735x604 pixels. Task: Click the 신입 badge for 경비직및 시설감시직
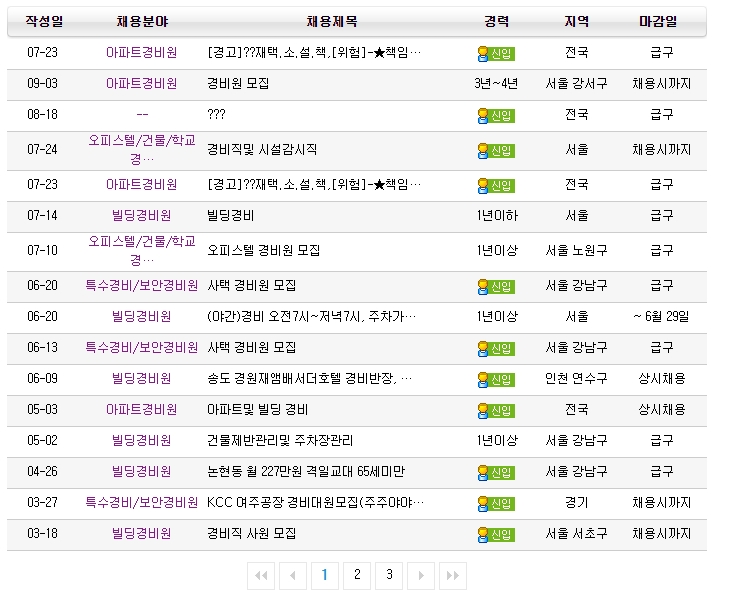(x=496, y=150)
